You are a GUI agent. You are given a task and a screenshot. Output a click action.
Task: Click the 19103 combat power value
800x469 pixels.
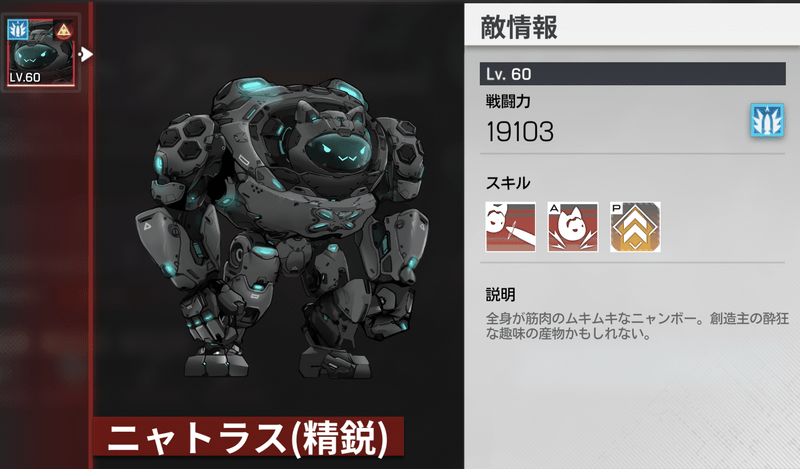point(519,132)
